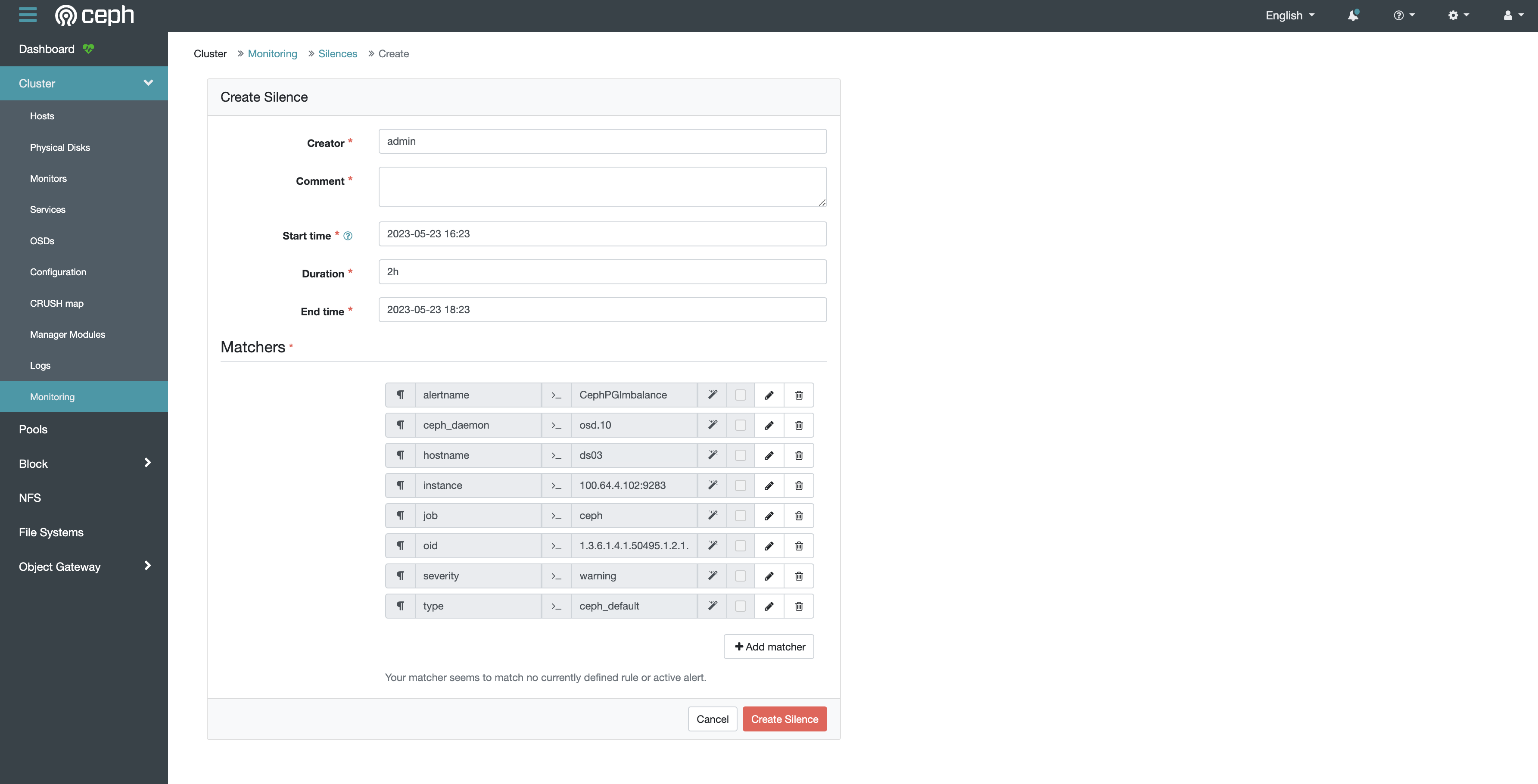Open Physical Disks in the sidebar

click(60, 147)
